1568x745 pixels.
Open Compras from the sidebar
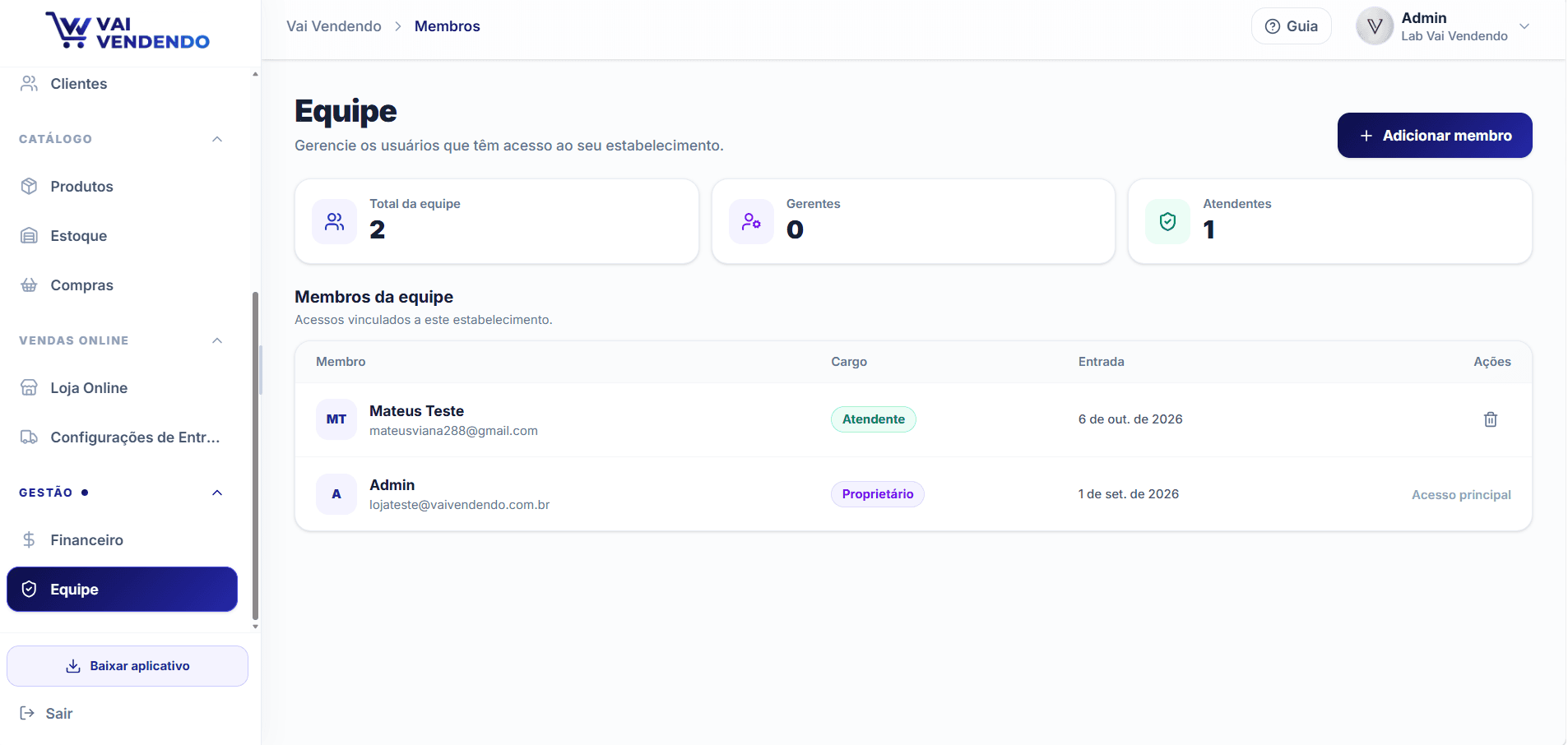coord(122,285)
